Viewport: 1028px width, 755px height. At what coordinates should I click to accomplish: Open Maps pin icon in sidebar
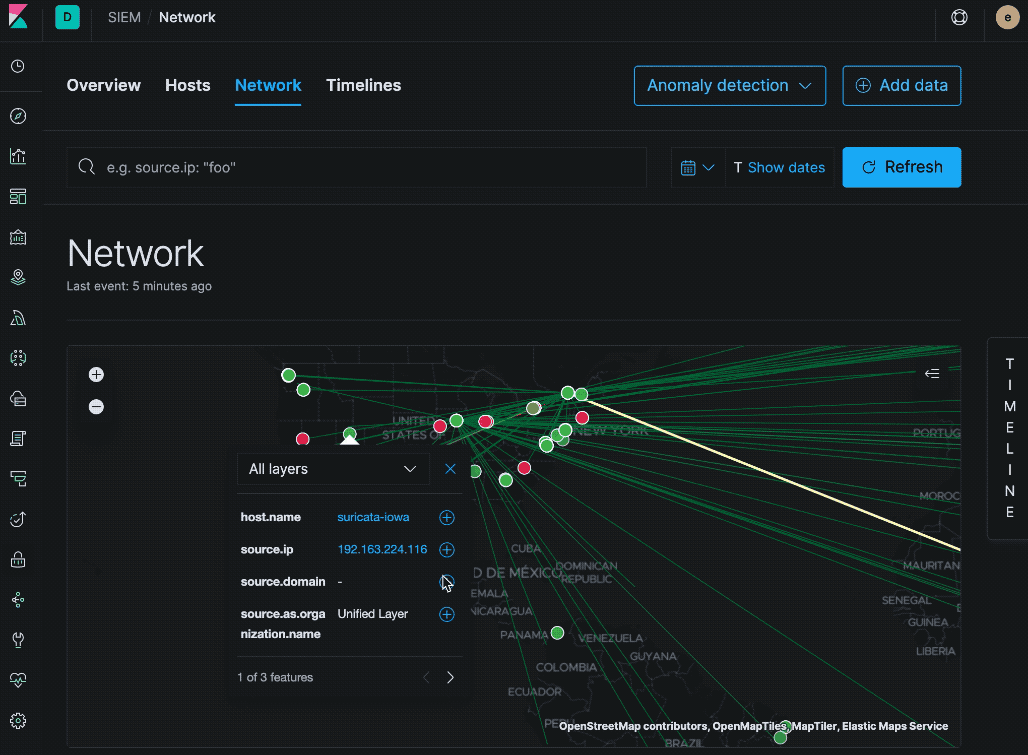point(18,277)
